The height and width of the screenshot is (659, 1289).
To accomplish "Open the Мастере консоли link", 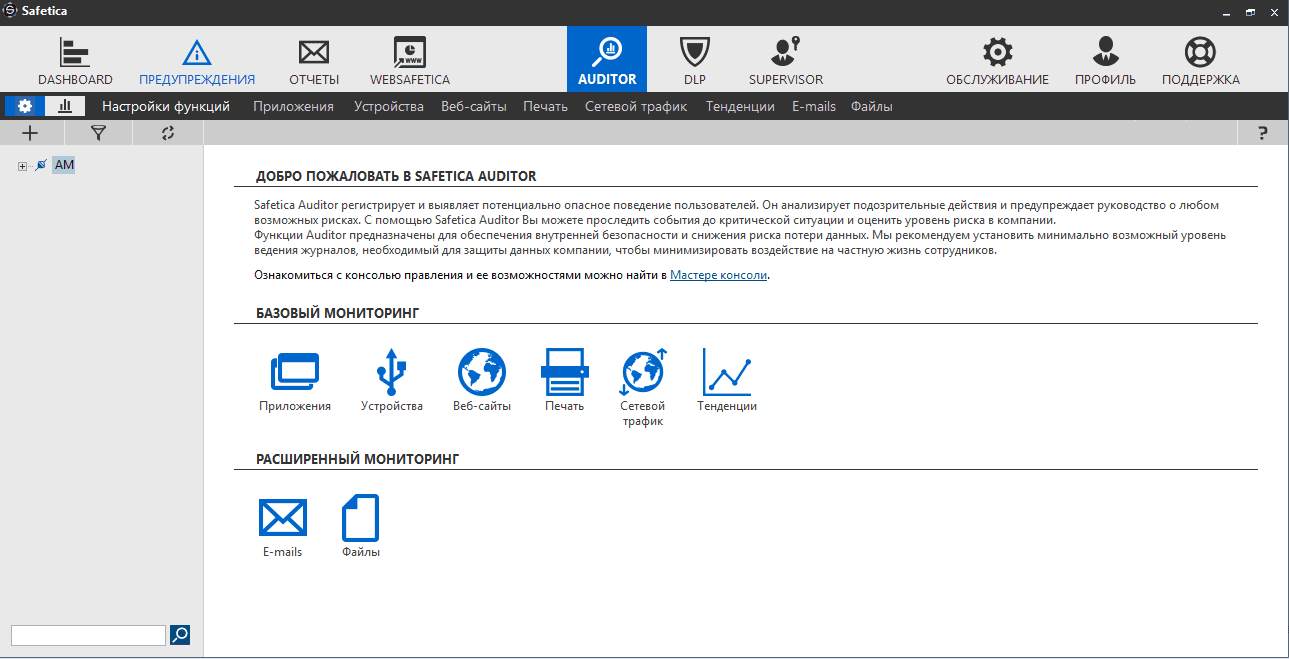I will [719, 274].
